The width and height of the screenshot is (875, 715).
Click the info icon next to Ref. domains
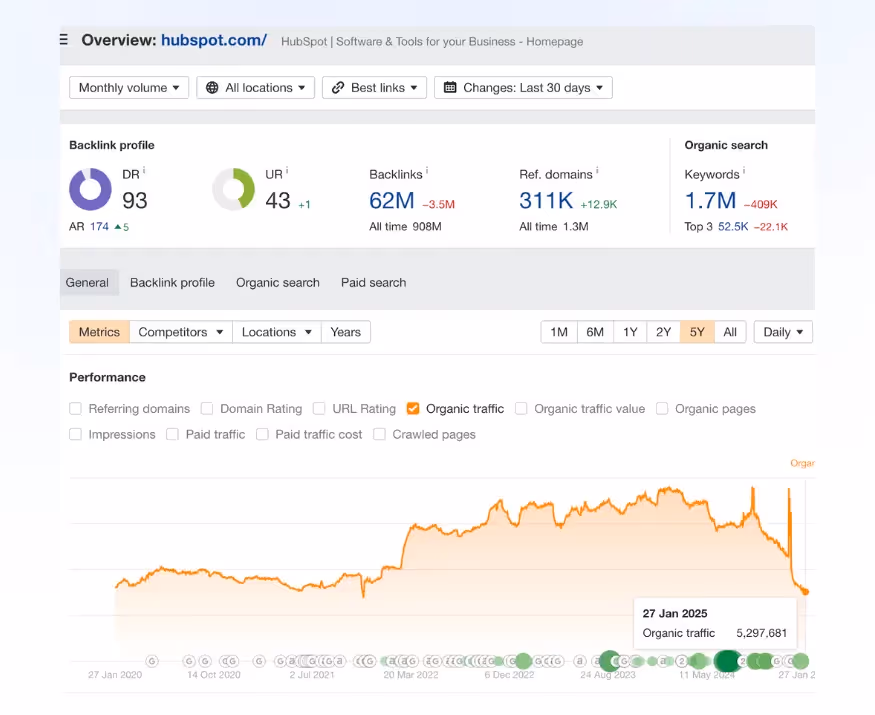(x=597, y=170)
